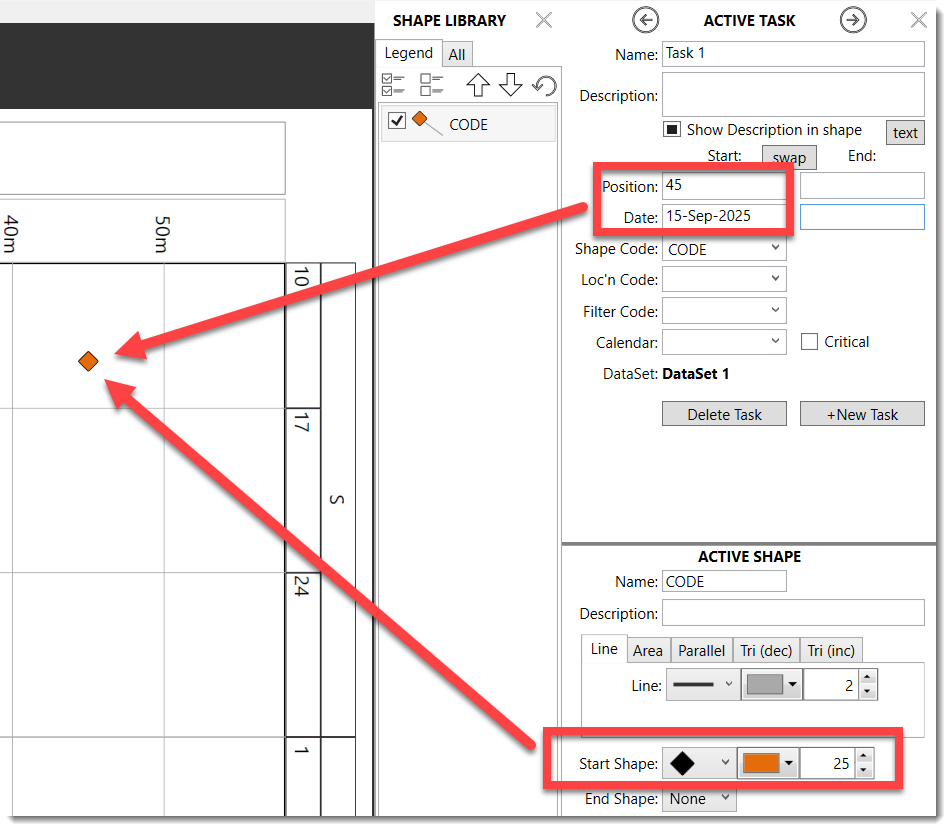The image size is (951, 831).
Task: Move shape up with up arrow icon
Action: point(478,85)
